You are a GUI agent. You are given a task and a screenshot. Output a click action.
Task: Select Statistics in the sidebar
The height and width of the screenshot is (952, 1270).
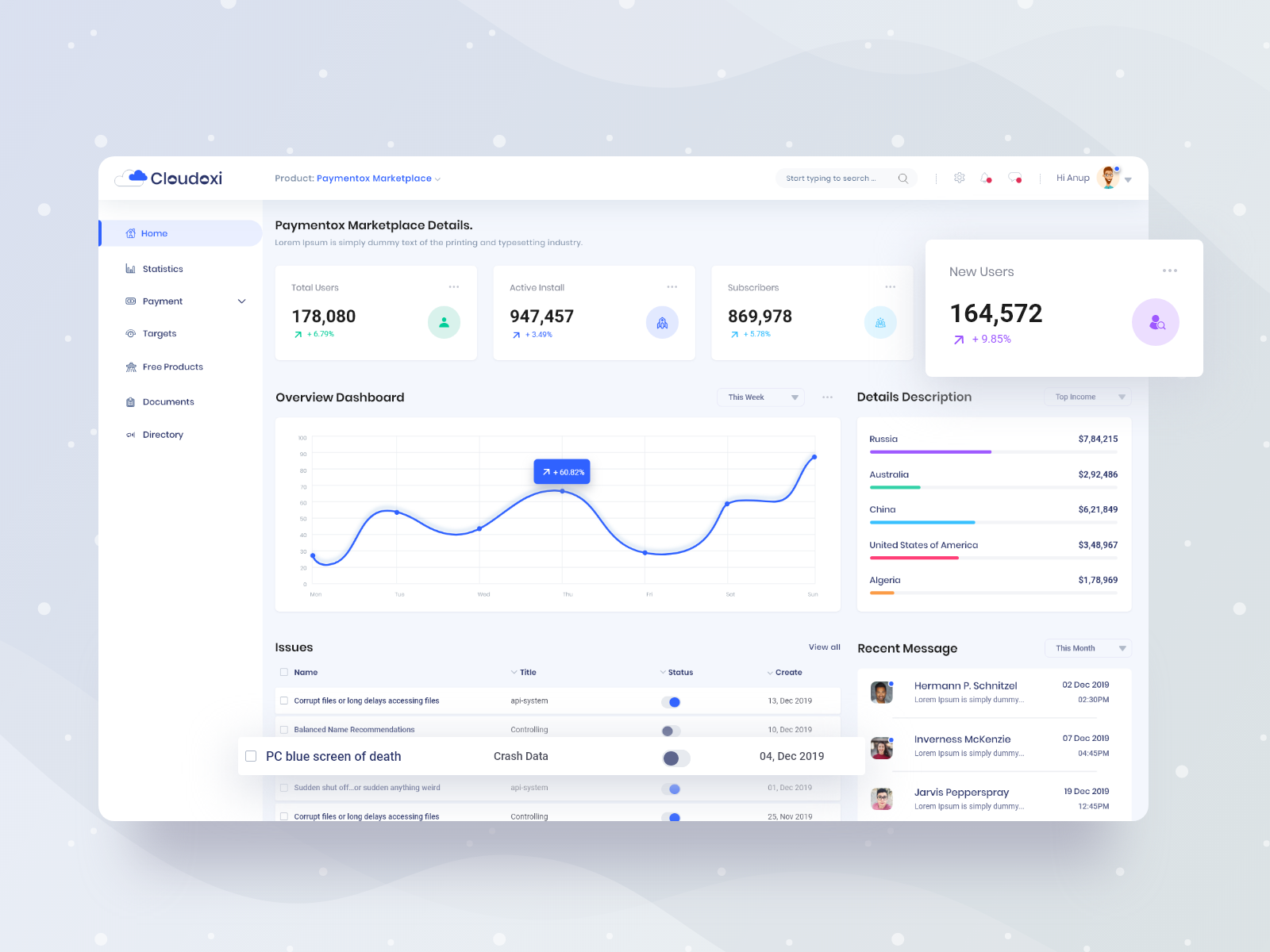(x=163, y=269)
